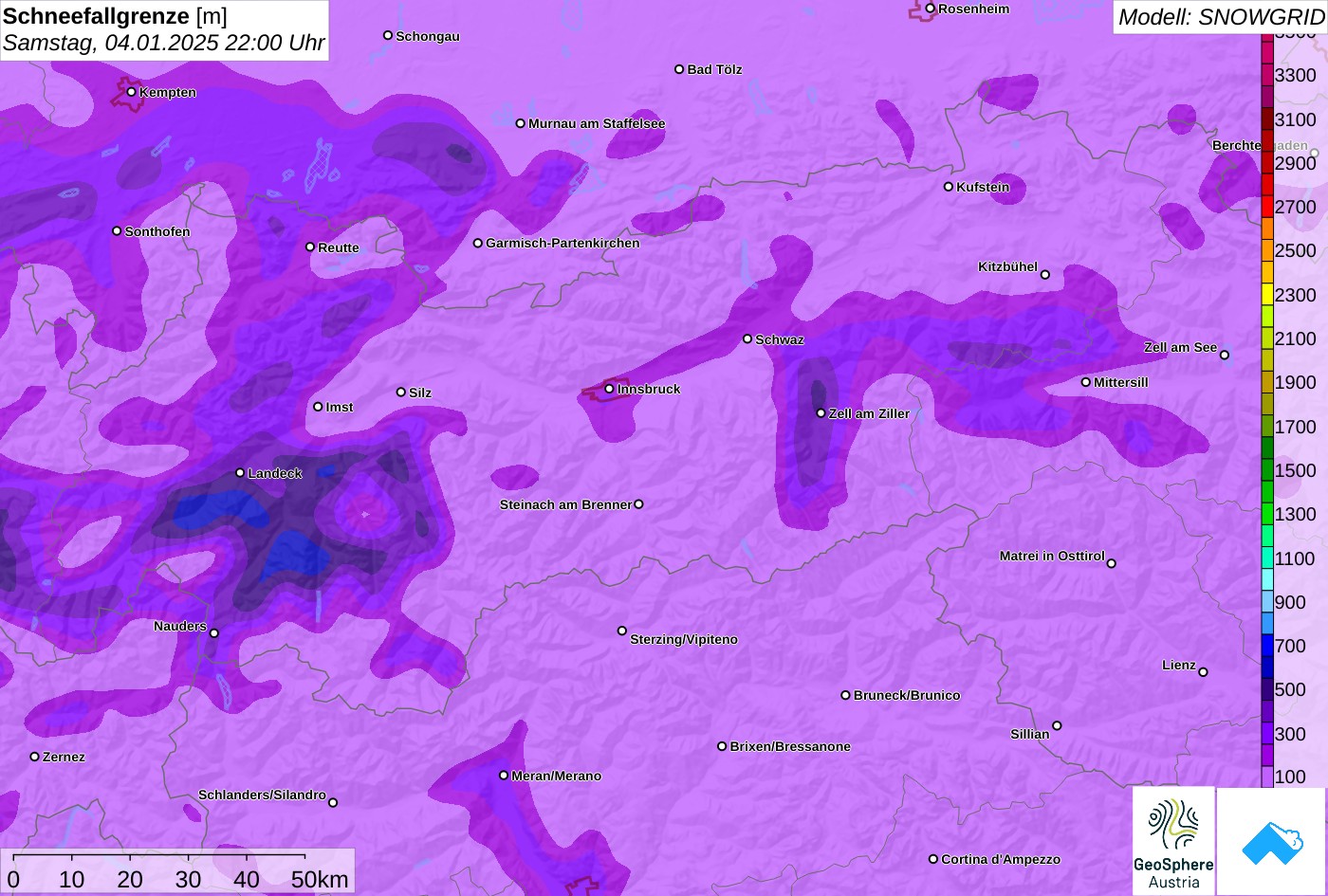The width and height of the screenshot is (1328, 896).
Task: Click the GeoSphere Austria logo
Action: (1173, 841)
